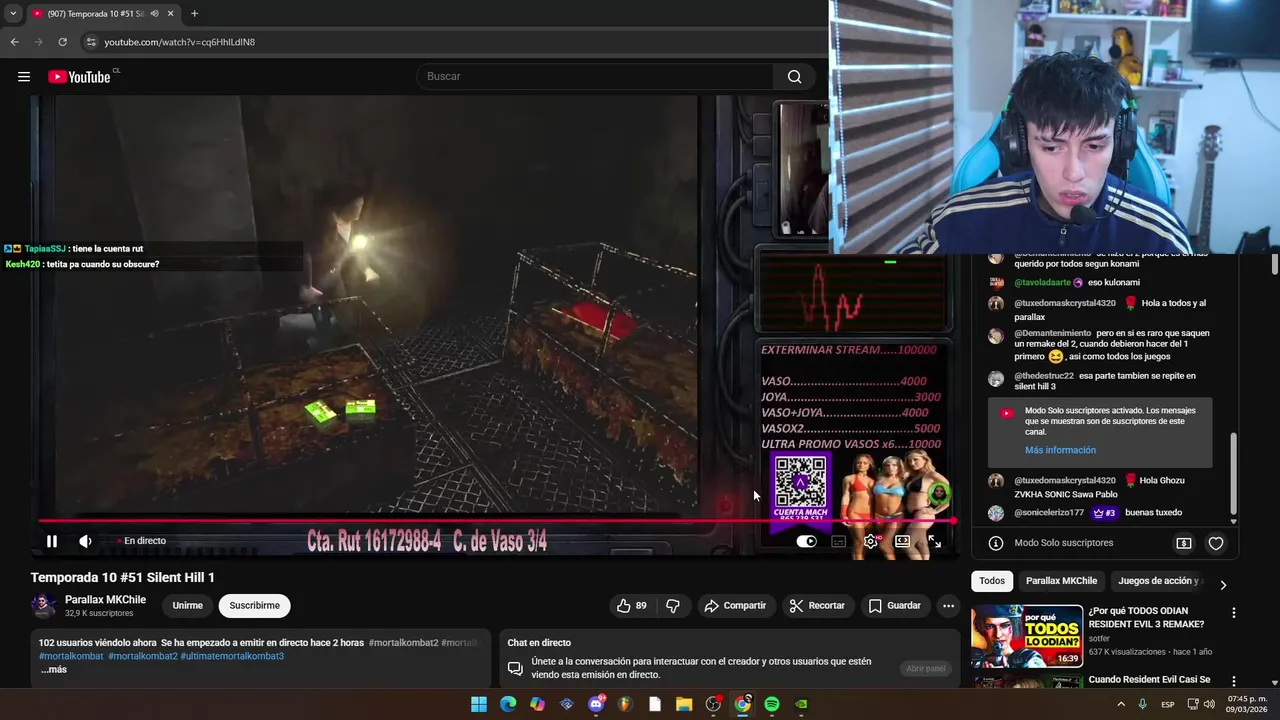
Task: Click Más información in chat notice
Action: click(x=1060, y=450)
